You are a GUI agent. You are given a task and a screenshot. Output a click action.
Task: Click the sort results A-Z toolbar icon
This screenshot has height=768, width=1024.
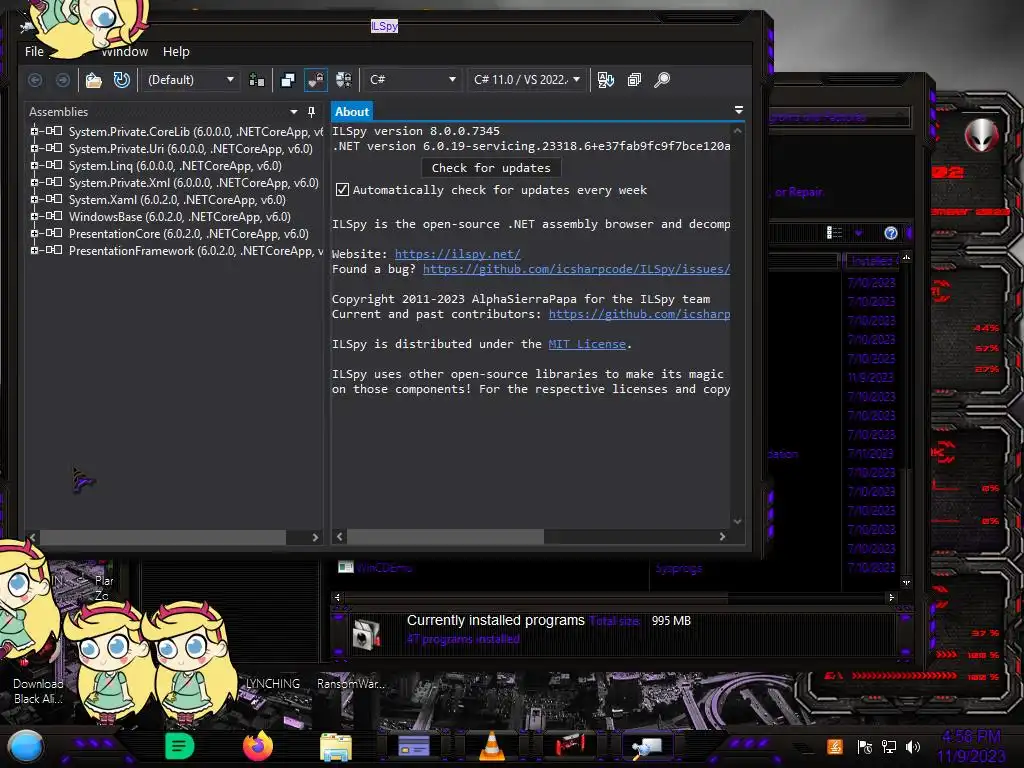(605, 80)
